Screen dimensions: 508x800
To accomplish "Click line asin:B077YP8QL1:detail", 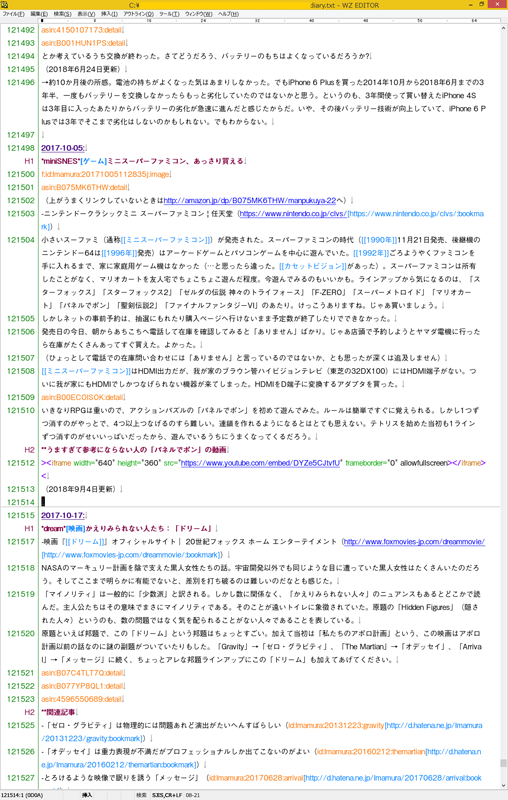I will [x=83, y=686].
